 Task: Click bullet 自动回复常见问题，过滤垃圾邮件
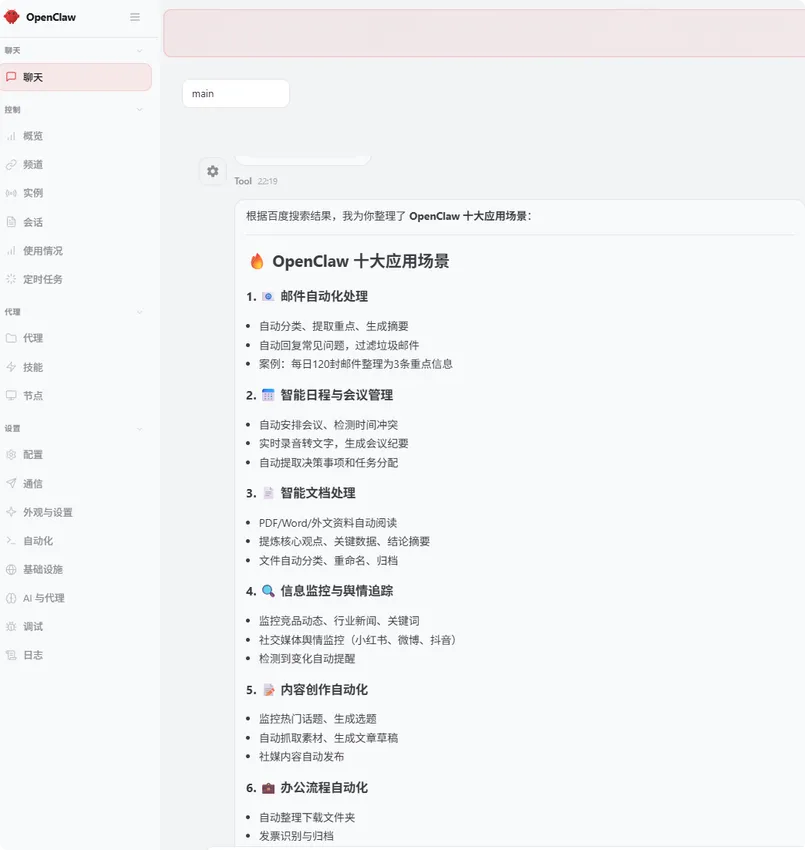pyautogui.click(x=339, y=345)
